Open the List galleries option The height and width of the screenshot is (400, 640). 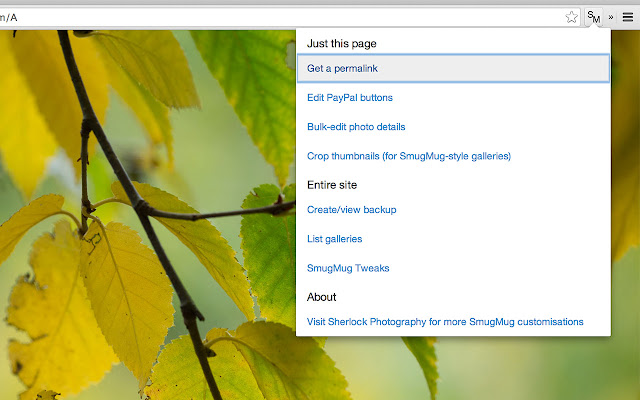tap(334, 239)
